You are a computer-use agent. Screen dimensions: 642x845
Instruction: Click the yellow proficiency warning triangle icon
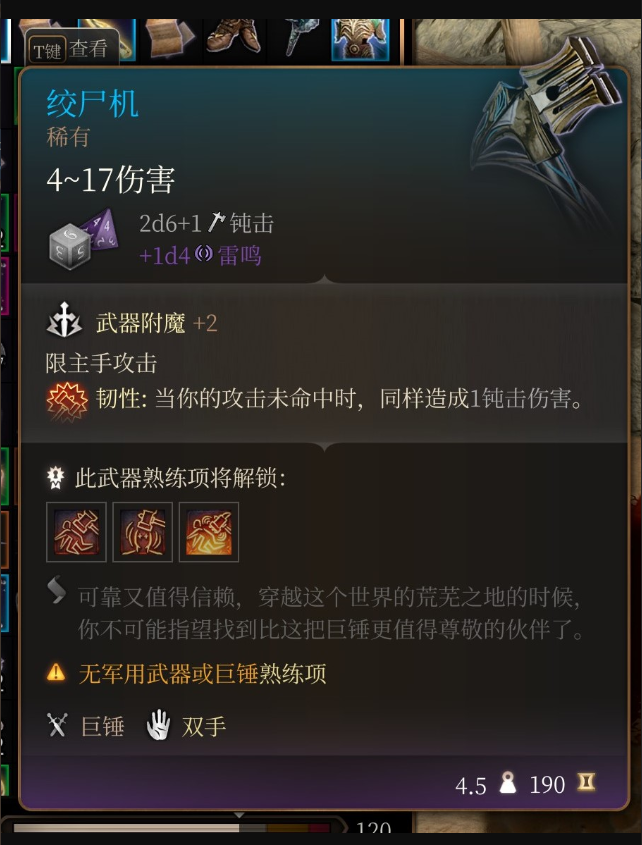coord(56,673)
